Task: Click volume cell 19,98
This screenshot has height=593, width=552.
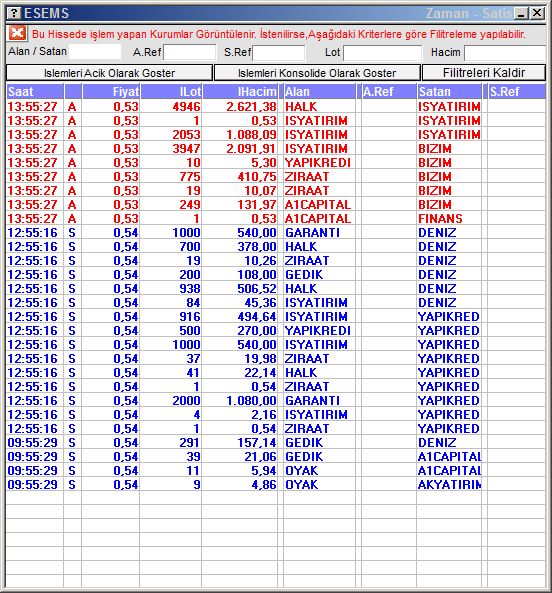Action: click(x=260, y=359)
